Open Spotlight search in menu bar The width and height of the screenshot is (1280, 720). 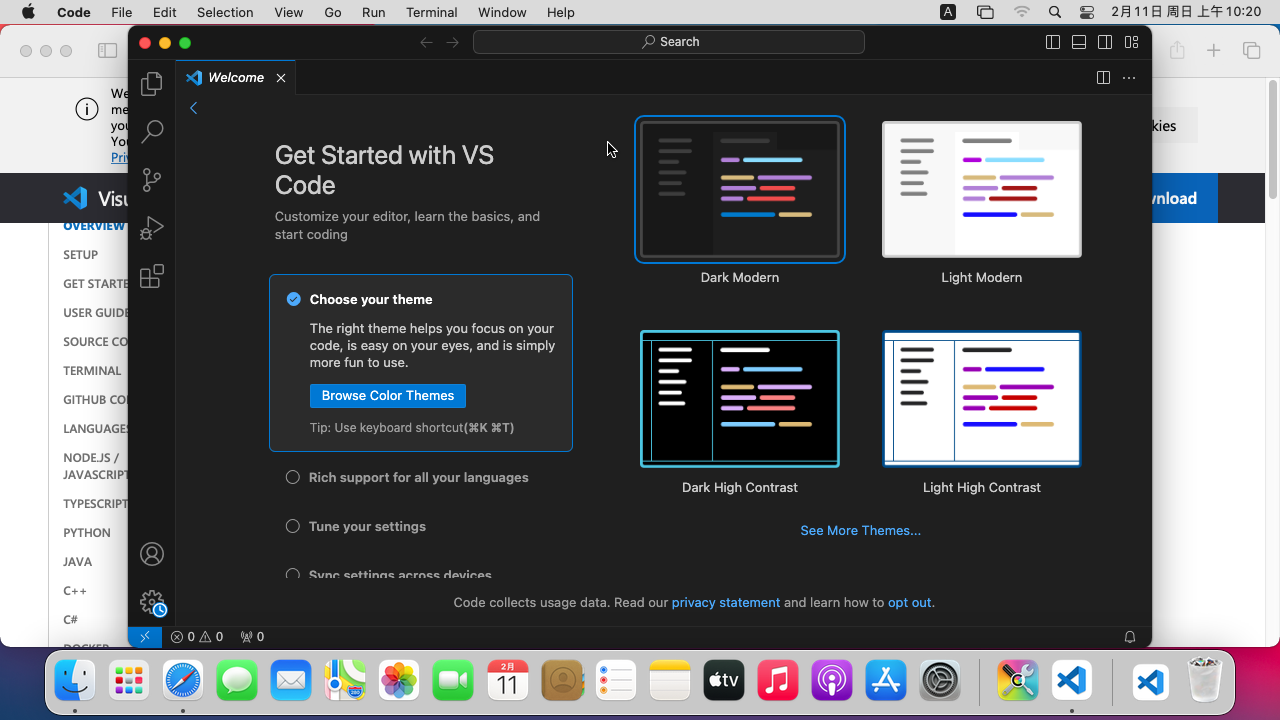click(1055, 12)
